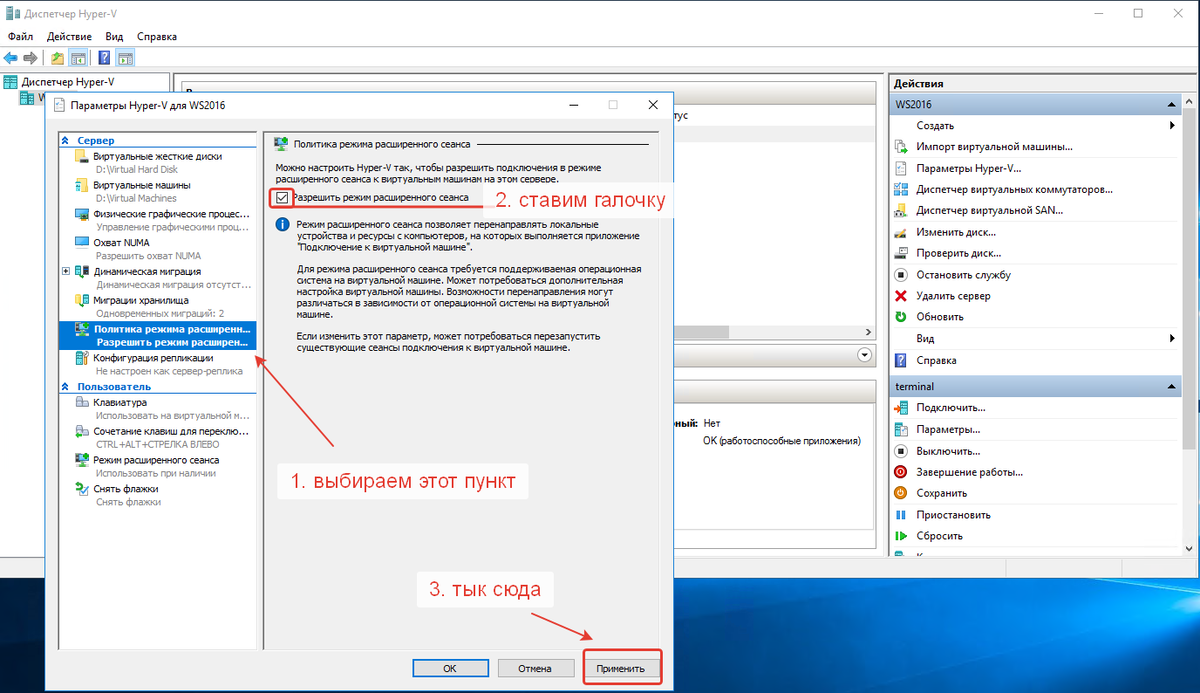Open the Действие menu
Screen dimensions: 1200x693
(69, 36)
